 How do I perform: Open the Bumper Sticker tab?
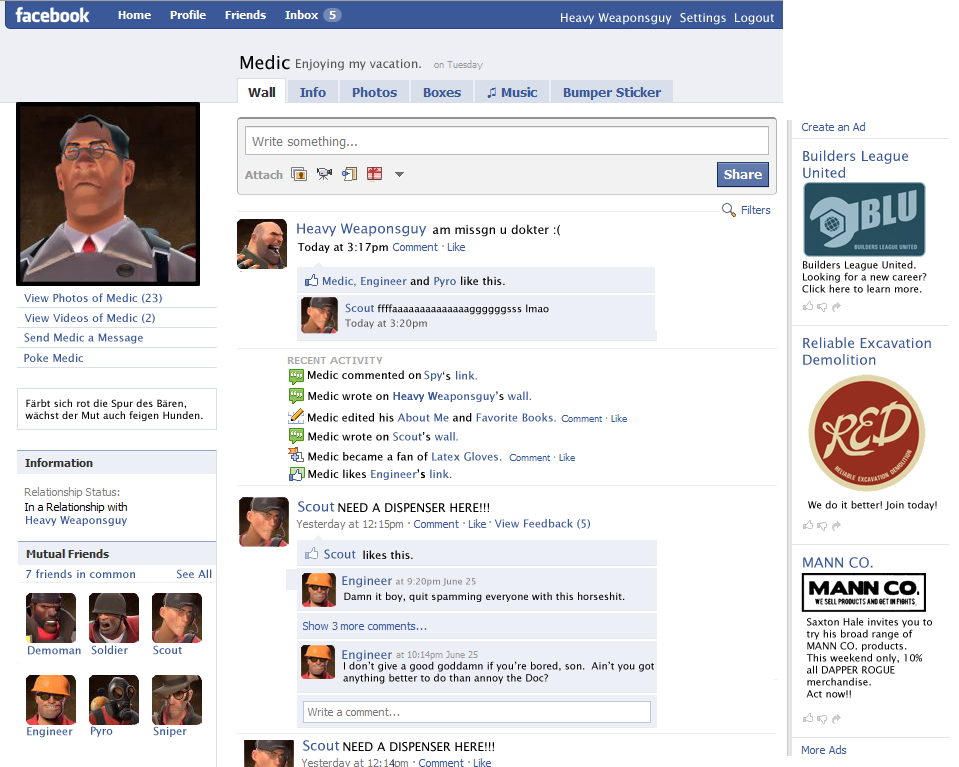(612, 92)
